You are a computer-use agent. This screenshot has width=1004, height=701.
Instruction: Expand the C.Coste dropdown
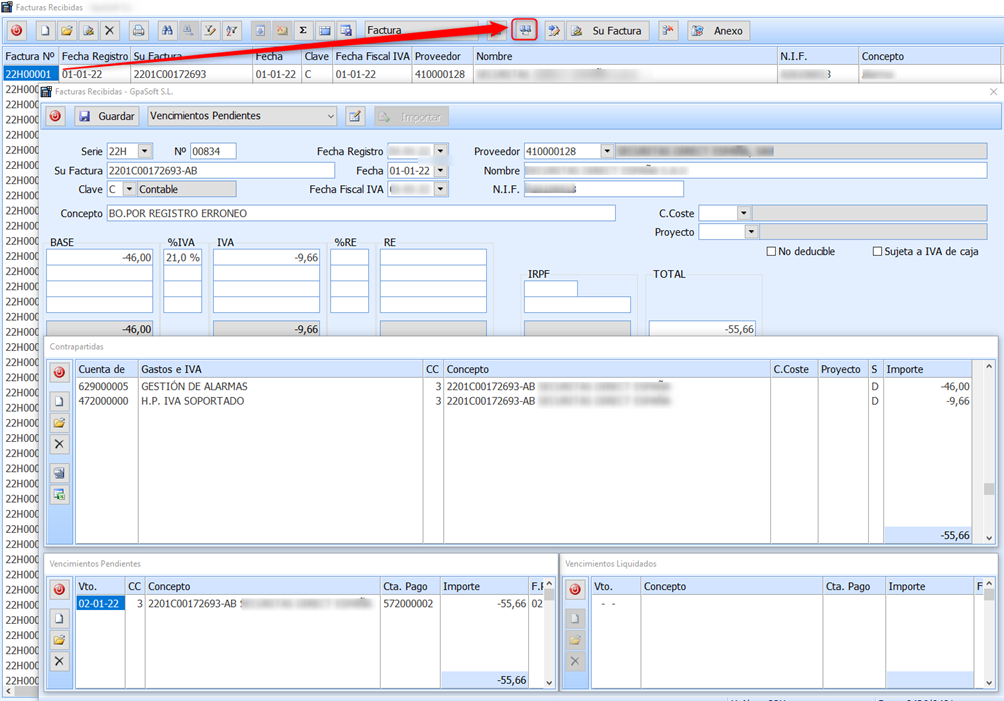pyautogui.click(x=743, y=213)
